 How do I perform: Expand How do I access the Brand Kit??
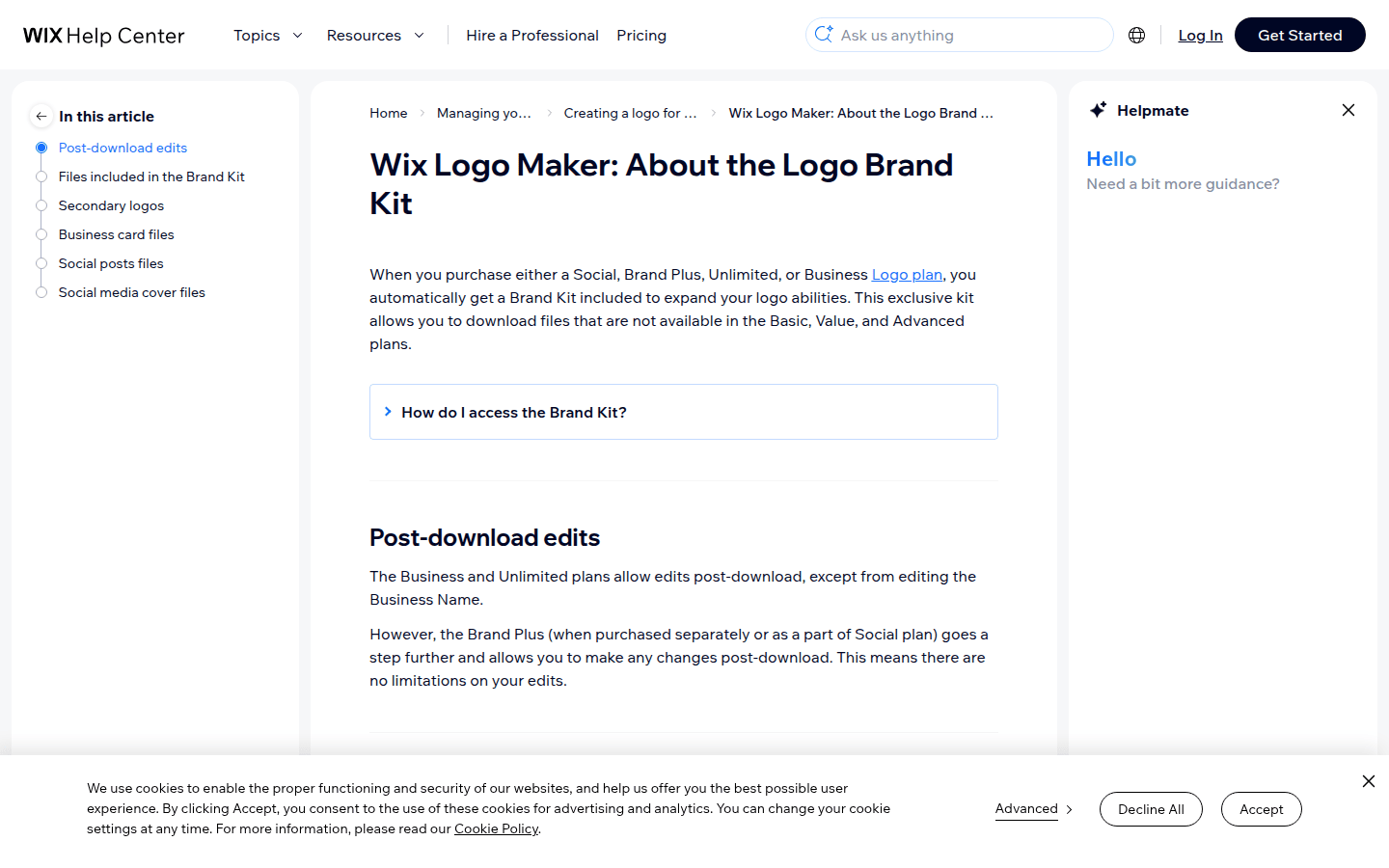[x=684, y=412]
